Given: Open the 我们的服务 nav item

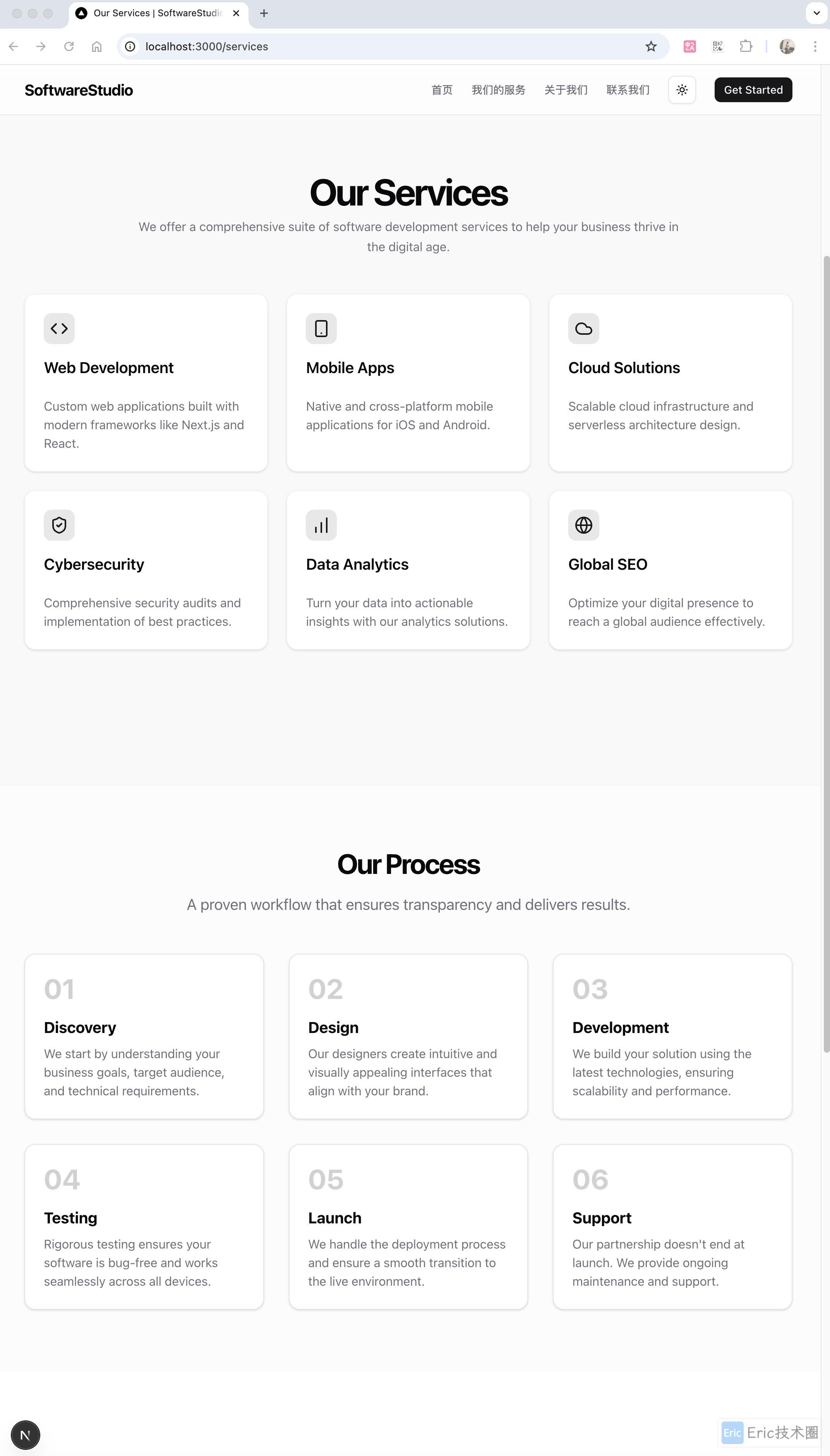Looking at the screenshot, I should (498, 90).
